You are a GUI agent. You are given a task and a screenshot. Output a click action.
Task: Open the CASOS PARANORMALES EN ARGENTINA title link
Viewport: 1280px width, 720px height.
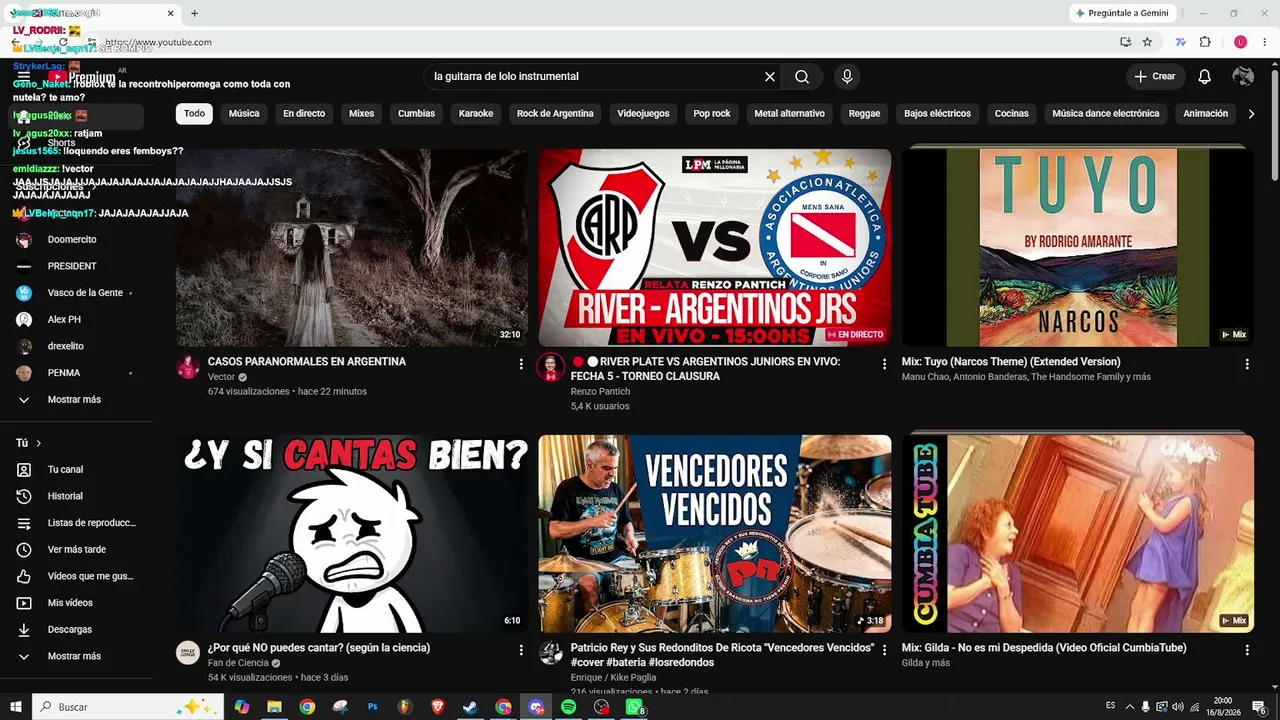click(x=307, y=362)
